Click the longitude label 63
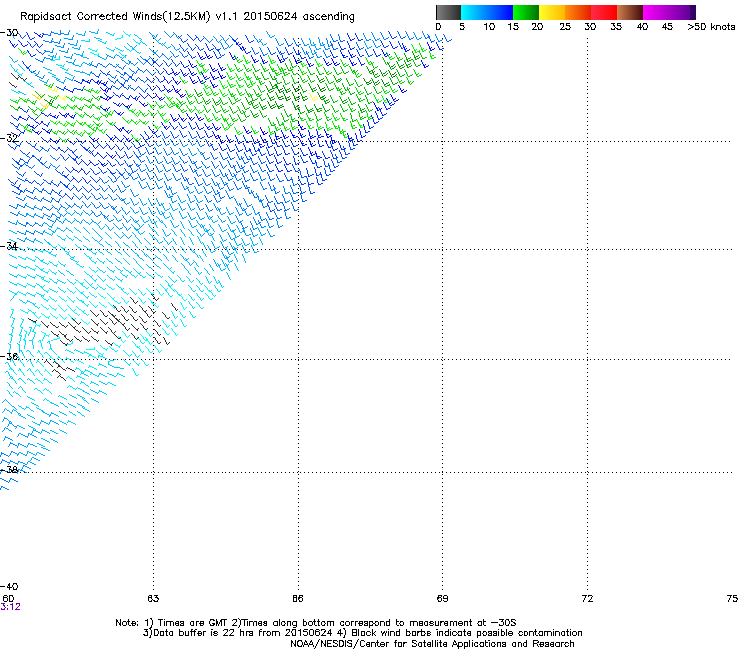The image size is (740, 650). pyautogui.click(x=153, y=599)
